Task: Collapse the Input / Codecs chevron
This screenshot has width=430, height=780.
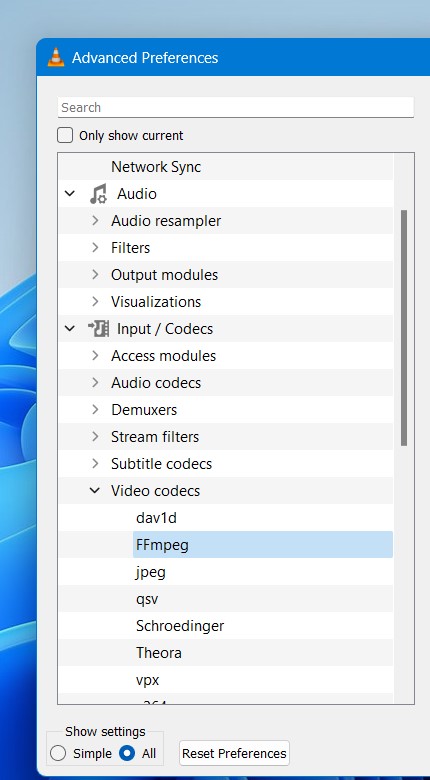Action: pyautogui.click(x=70, y=329)
